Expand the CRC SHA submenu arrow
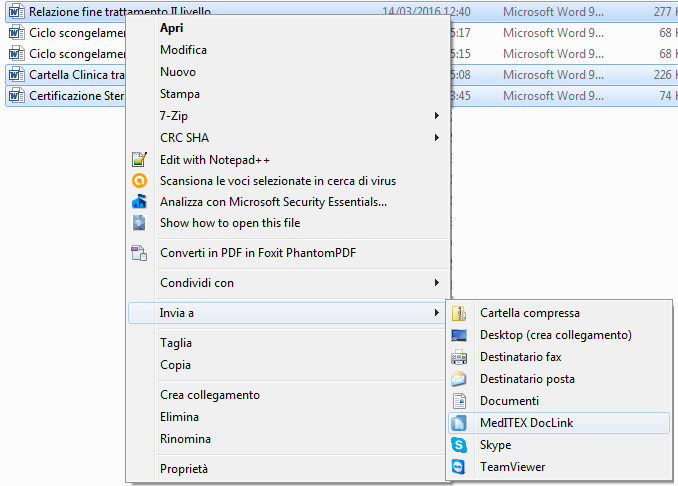 (437, 137)
